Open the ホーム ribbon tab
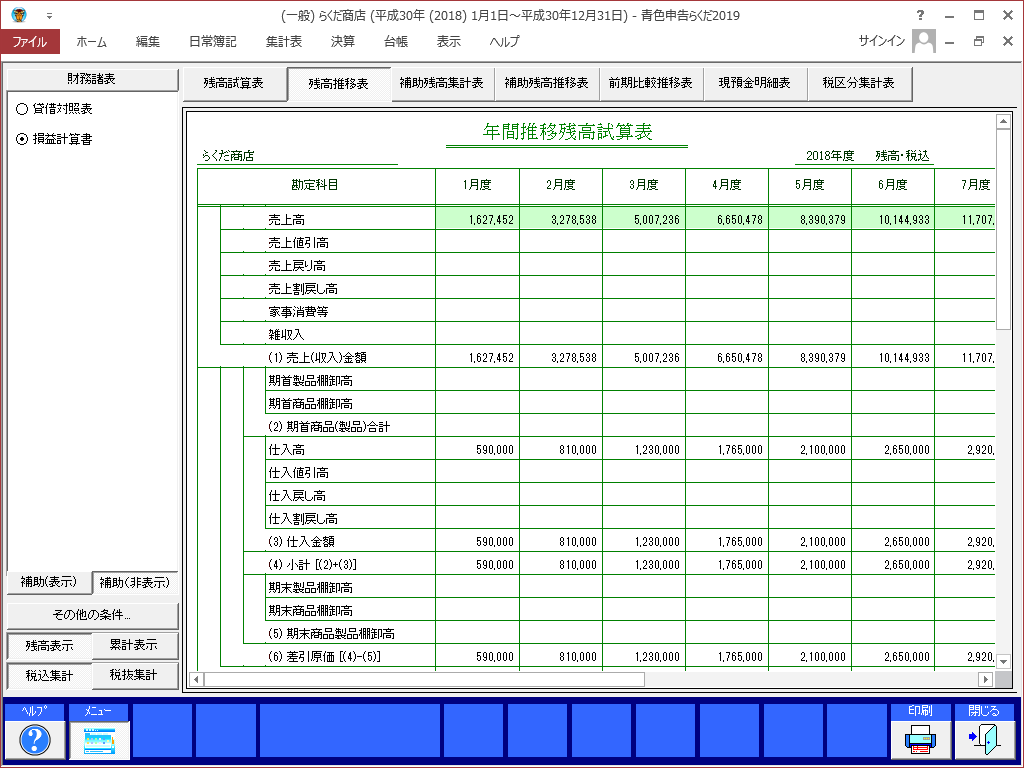Image resolution: width=1024 pixels, height=768 pixels. coord(91,41)
